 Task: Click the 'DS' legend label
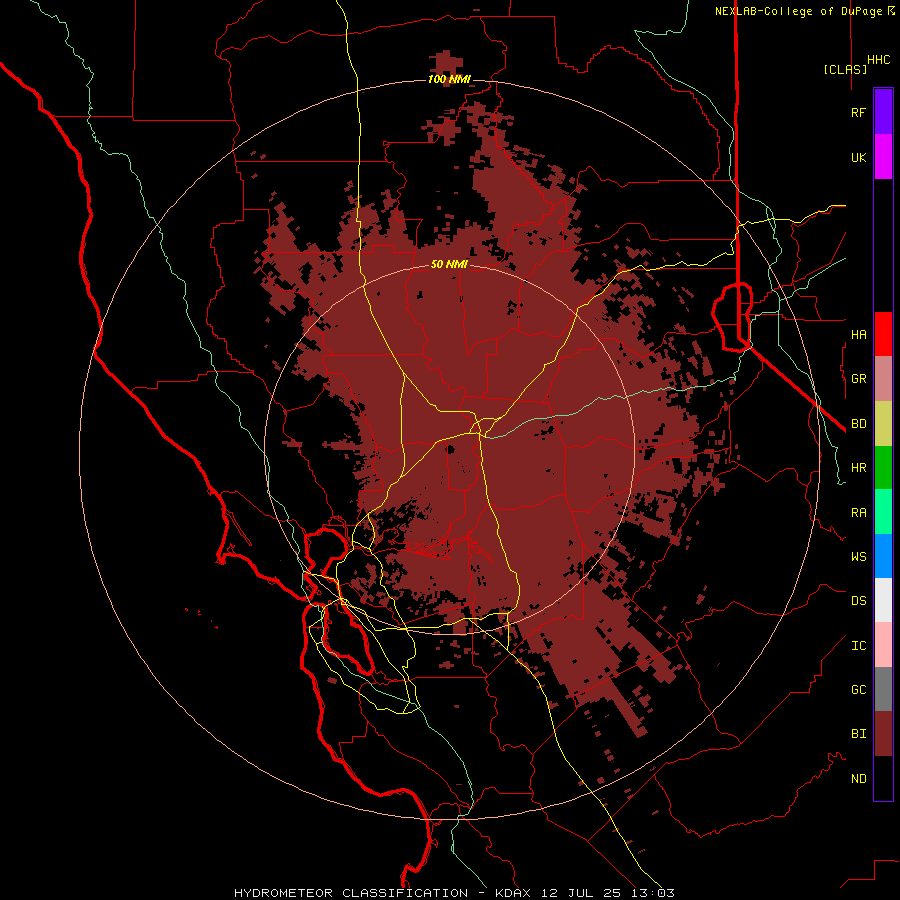coord(858,601)
